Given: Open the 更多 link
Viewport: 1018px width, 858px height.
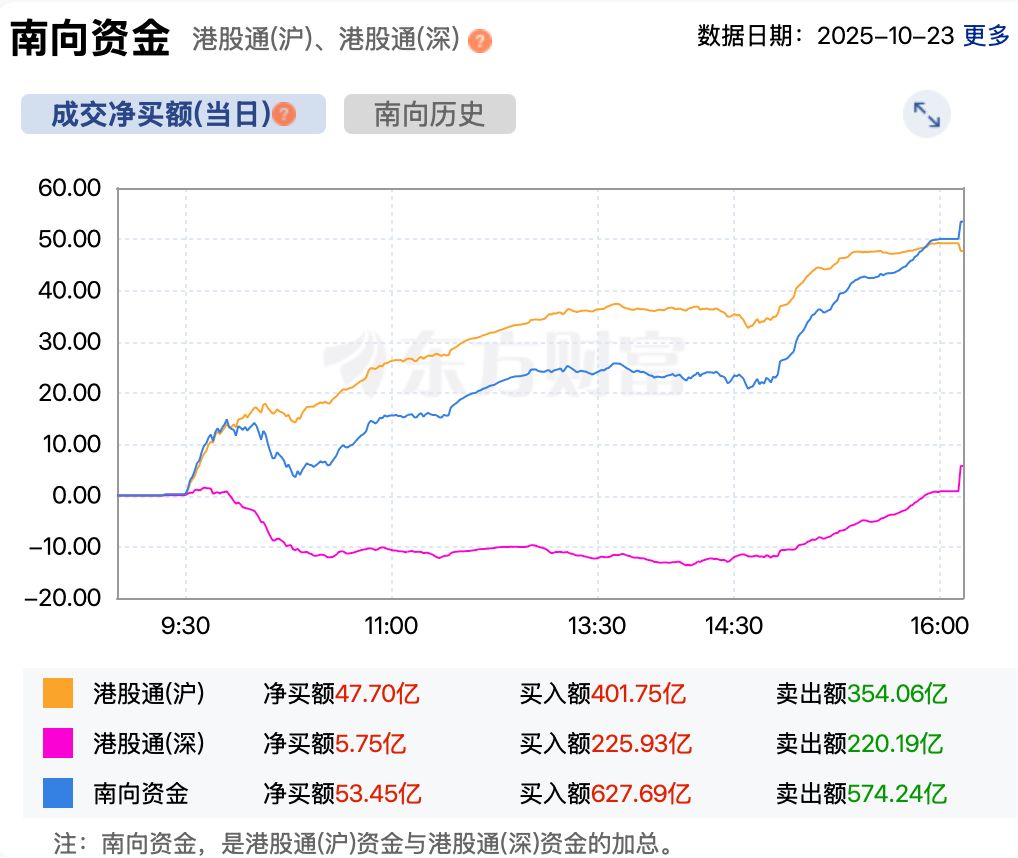Looking at the screenshot, I should point(986,36).
